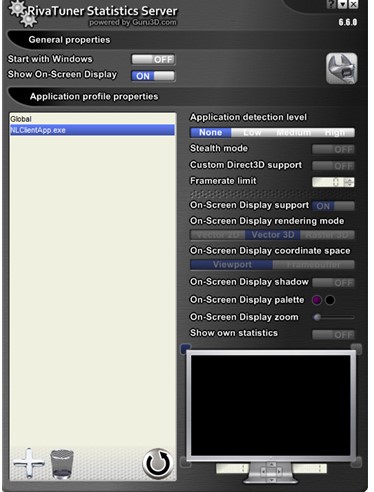
Task: Open the help question mark icon
Action: tap(331, 4)
